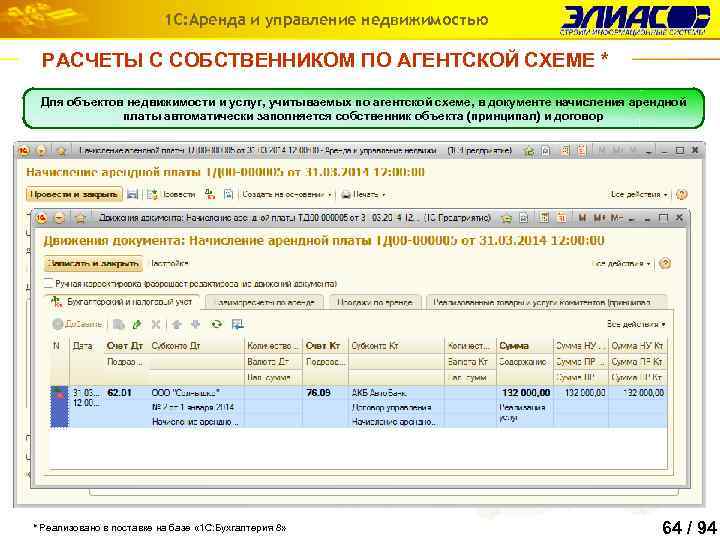Screen dimensions: 720x540
Task: Click the Счет Дт column header
Action: pos(124,346)
